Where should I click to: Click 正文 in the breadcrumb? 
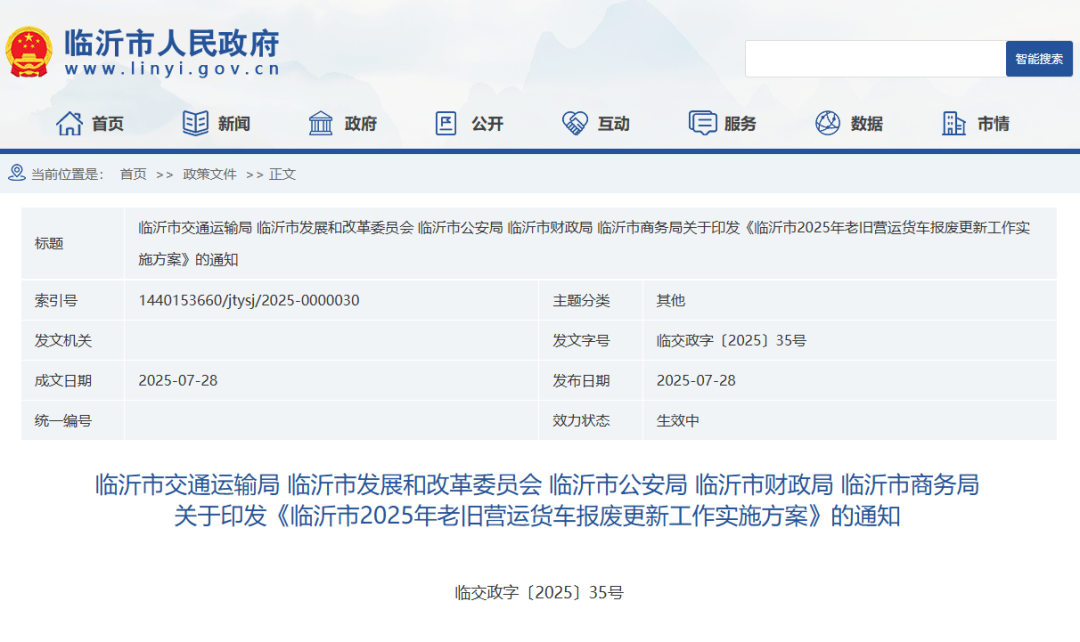(282, 174)
